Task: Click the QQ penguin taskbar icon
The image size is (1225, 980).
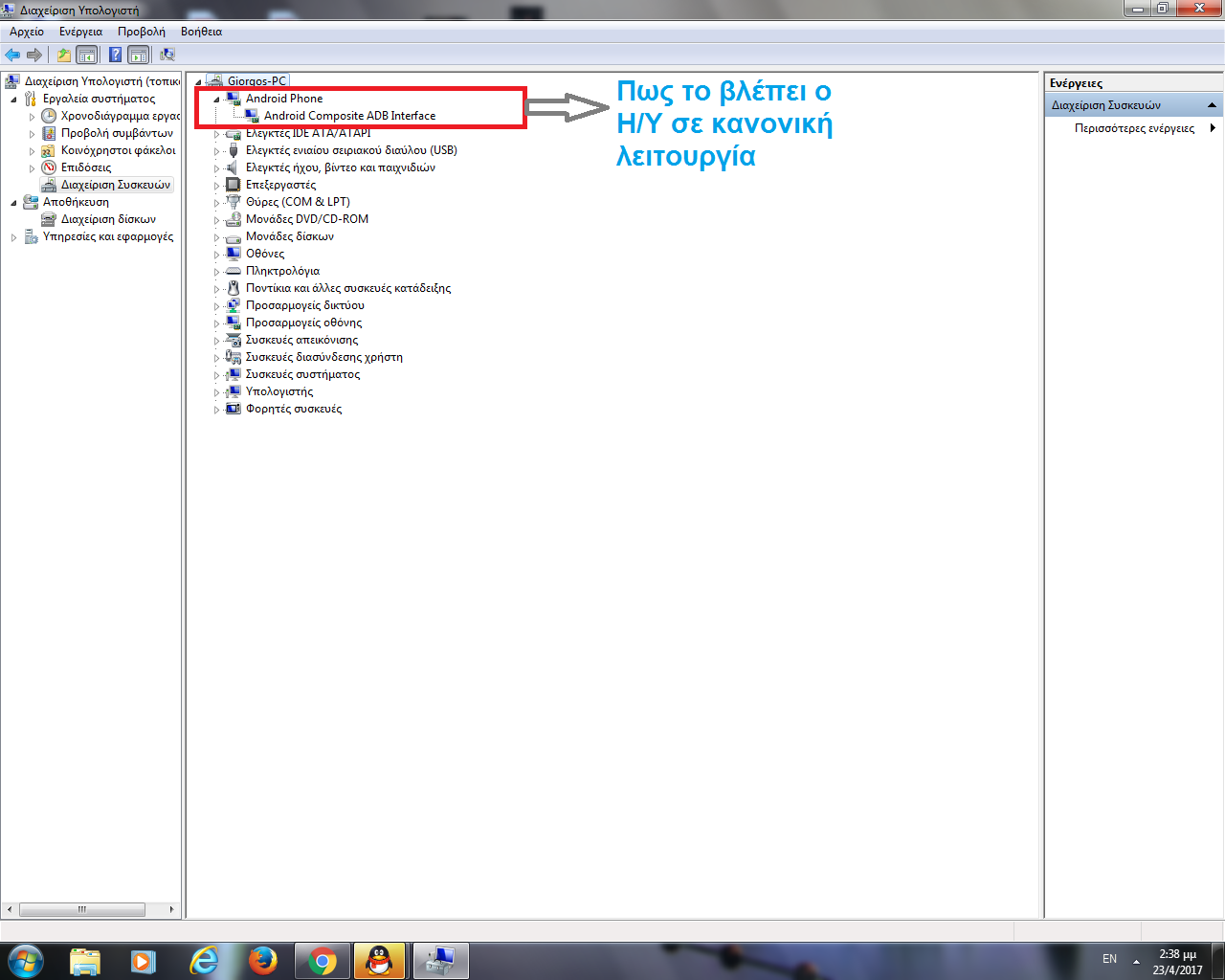Action: click(x=380, y=960)
